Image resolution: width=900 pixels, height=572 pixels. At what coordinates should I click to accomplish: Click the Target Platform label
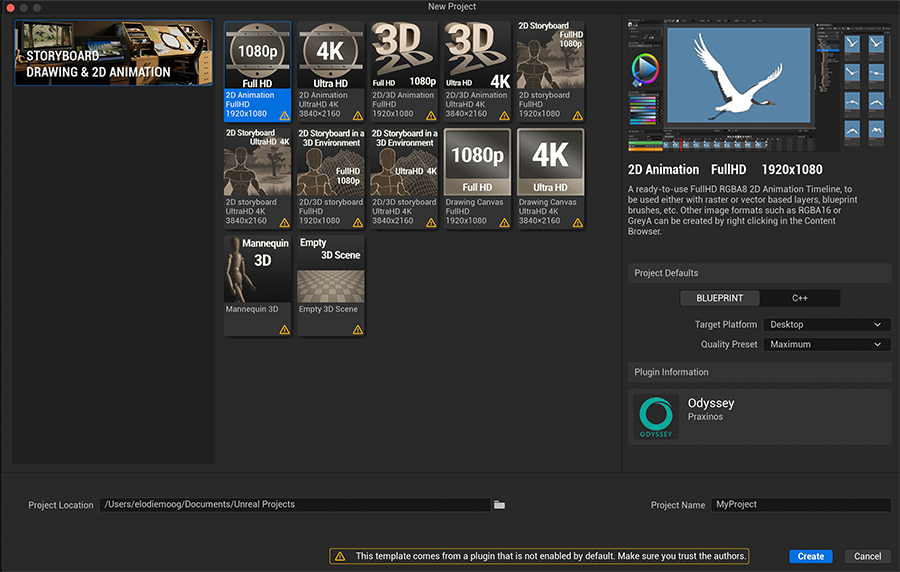click(726, 325)
